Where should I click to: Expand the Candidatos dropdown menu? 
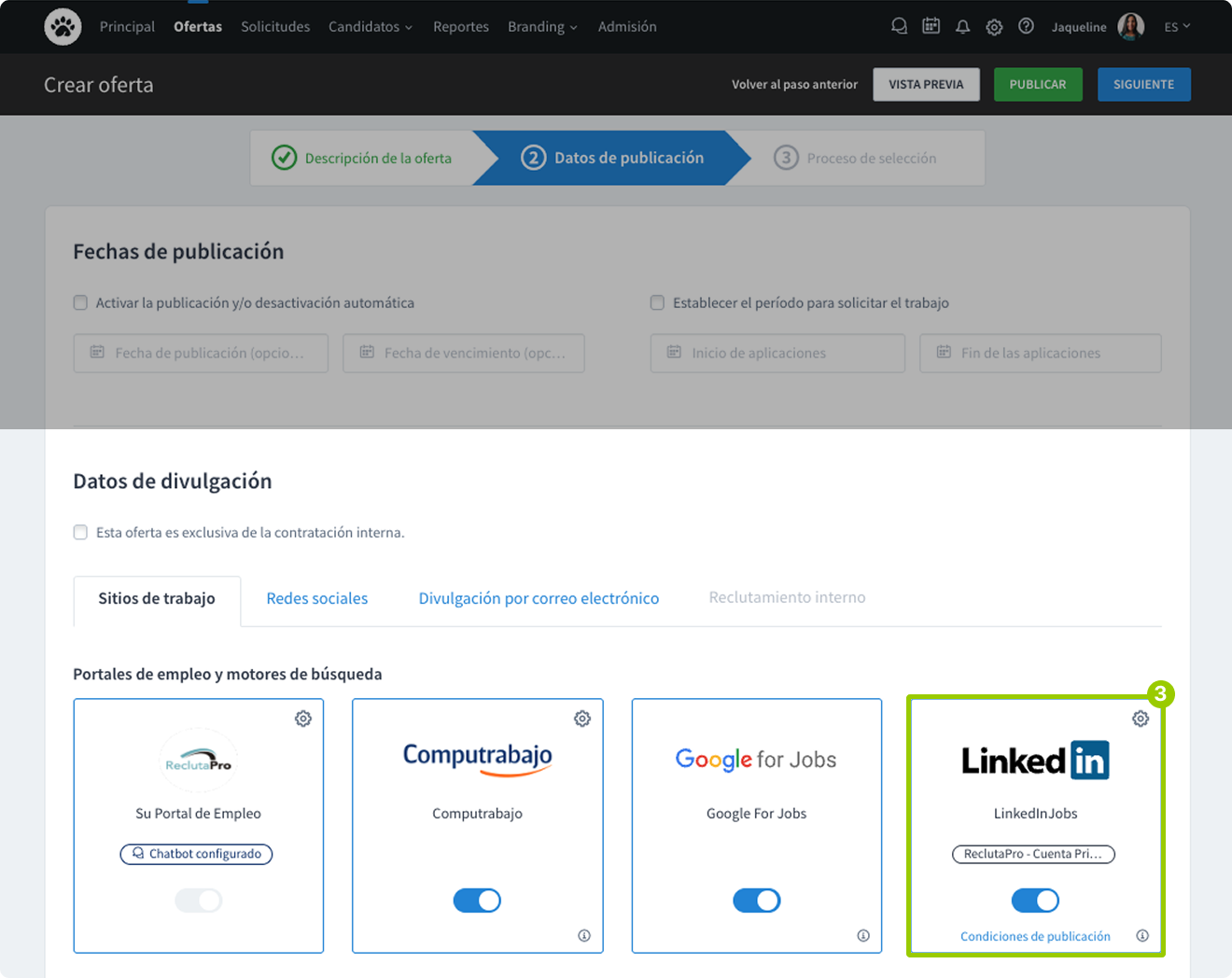371,26
